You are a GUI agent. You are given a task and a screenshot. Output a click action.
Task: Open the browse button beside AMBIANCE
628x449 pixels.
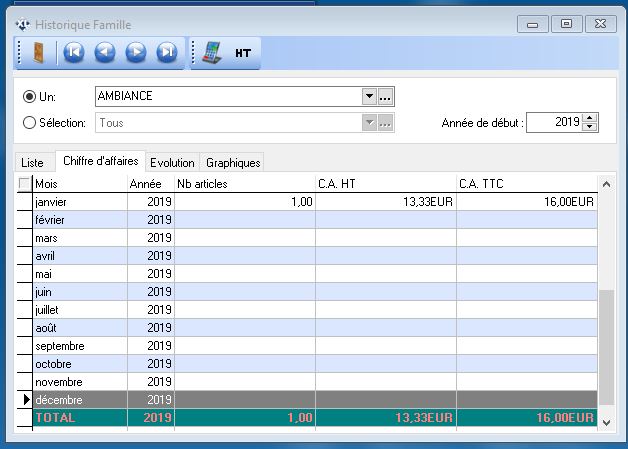386,96
